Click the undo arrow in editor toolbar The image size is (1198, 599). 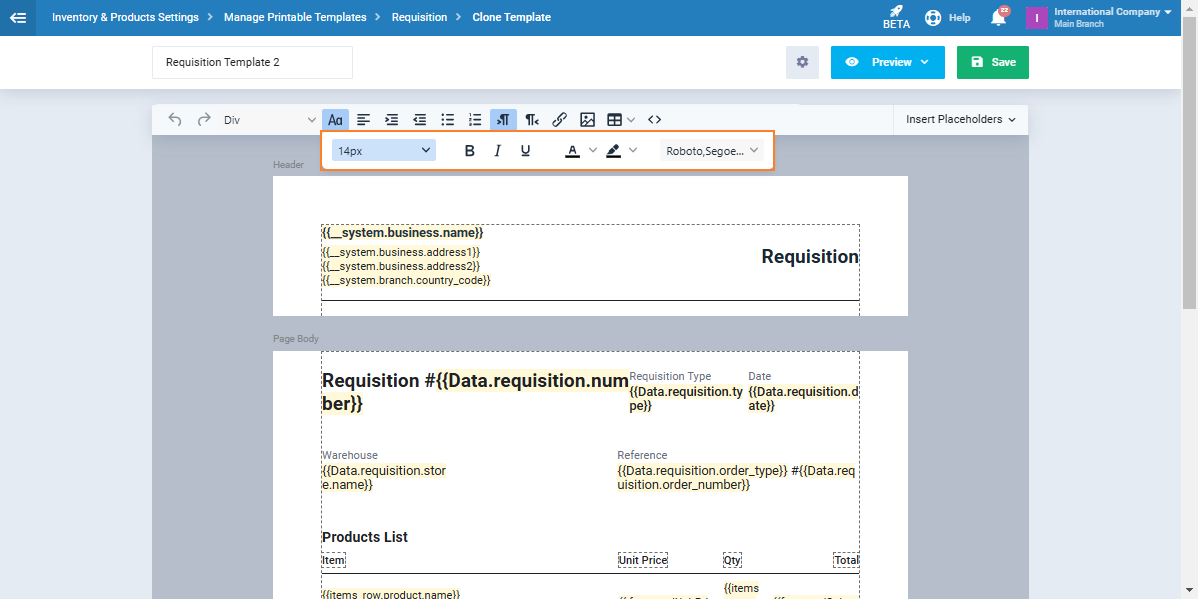tap(175, 120)
